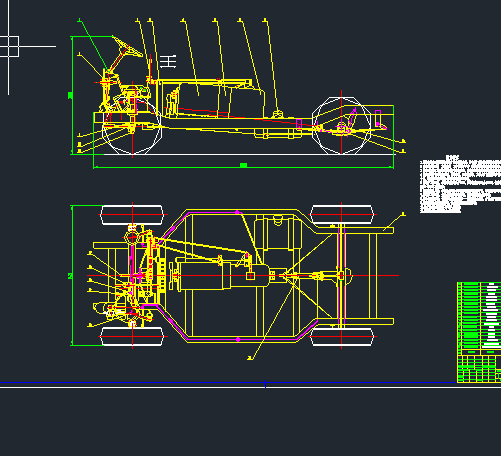Select the lower rear tire in plan view

(x=342, y=336)
